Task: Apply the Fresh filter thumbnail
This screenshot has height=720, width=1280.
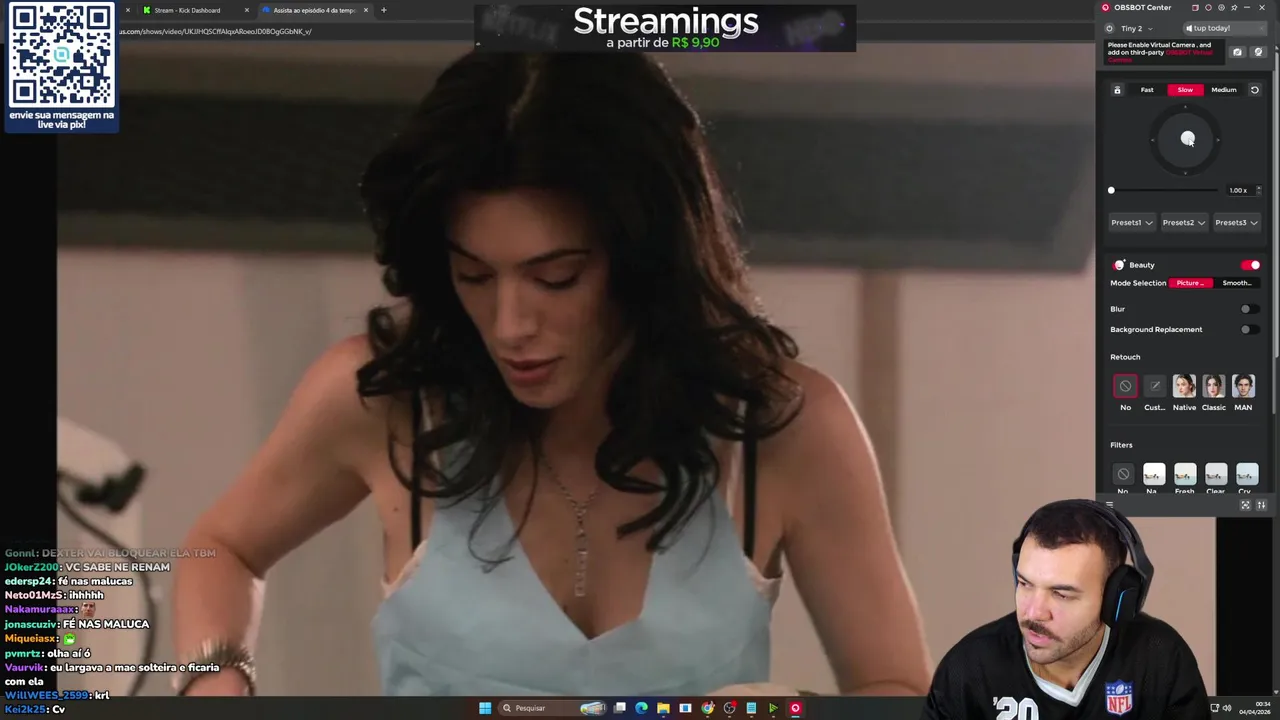Action: point(1185,474)
